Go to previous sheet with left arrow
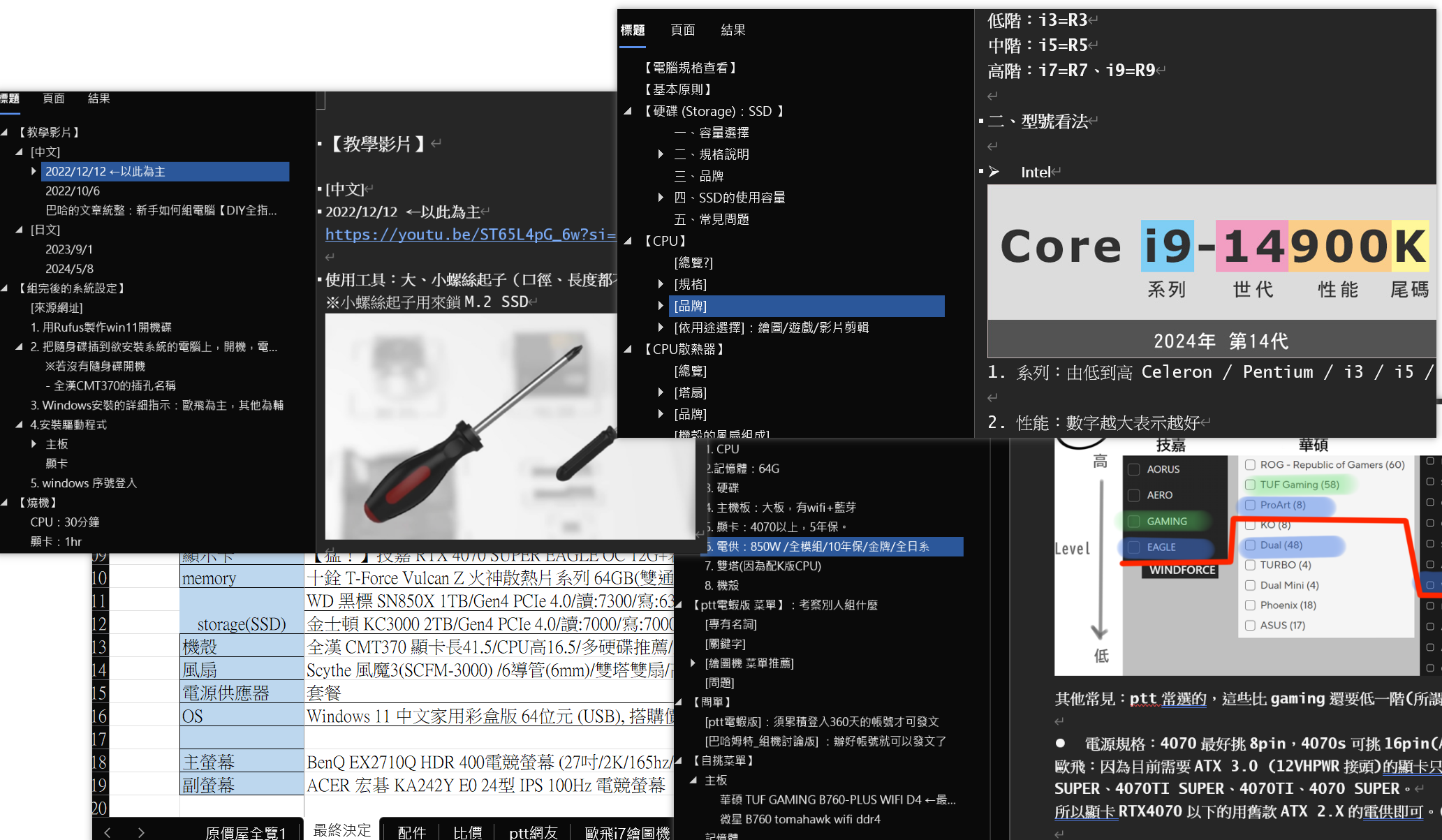1442x840 pixels. [x=108, y=832]
